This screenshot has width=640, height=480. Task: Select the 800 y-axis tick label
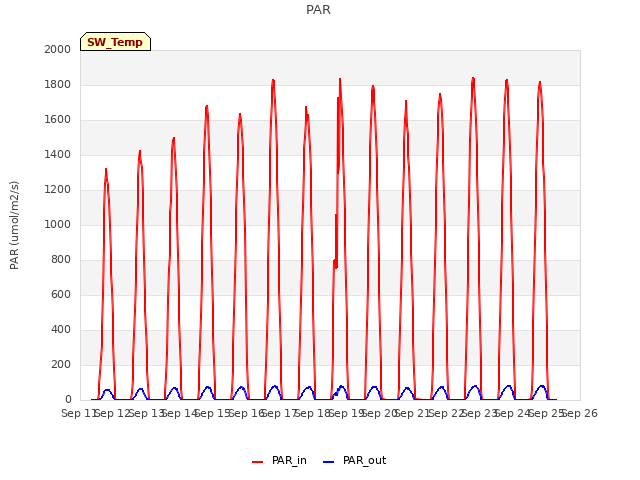[61, 260]
